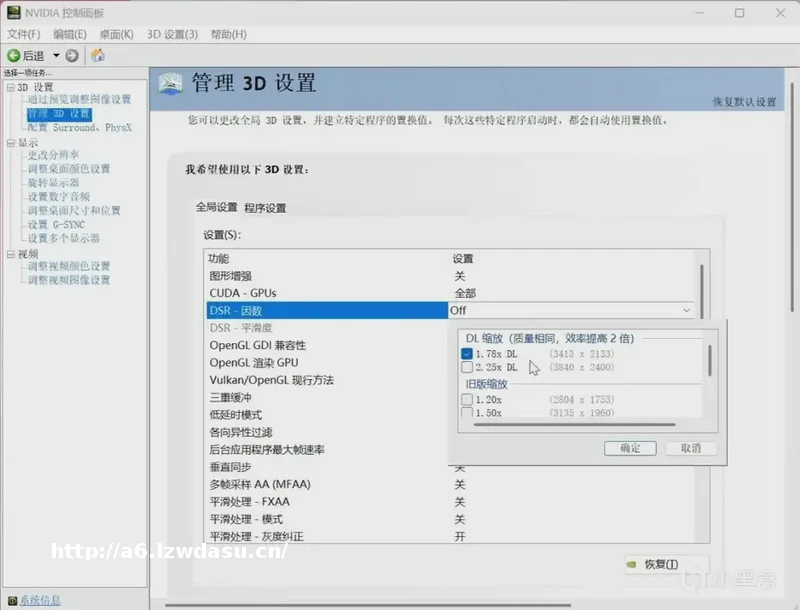Select 设置 G-SYNC in the sidebar
This screenshot has width=800, height=610.
click(x=57, y=225)
